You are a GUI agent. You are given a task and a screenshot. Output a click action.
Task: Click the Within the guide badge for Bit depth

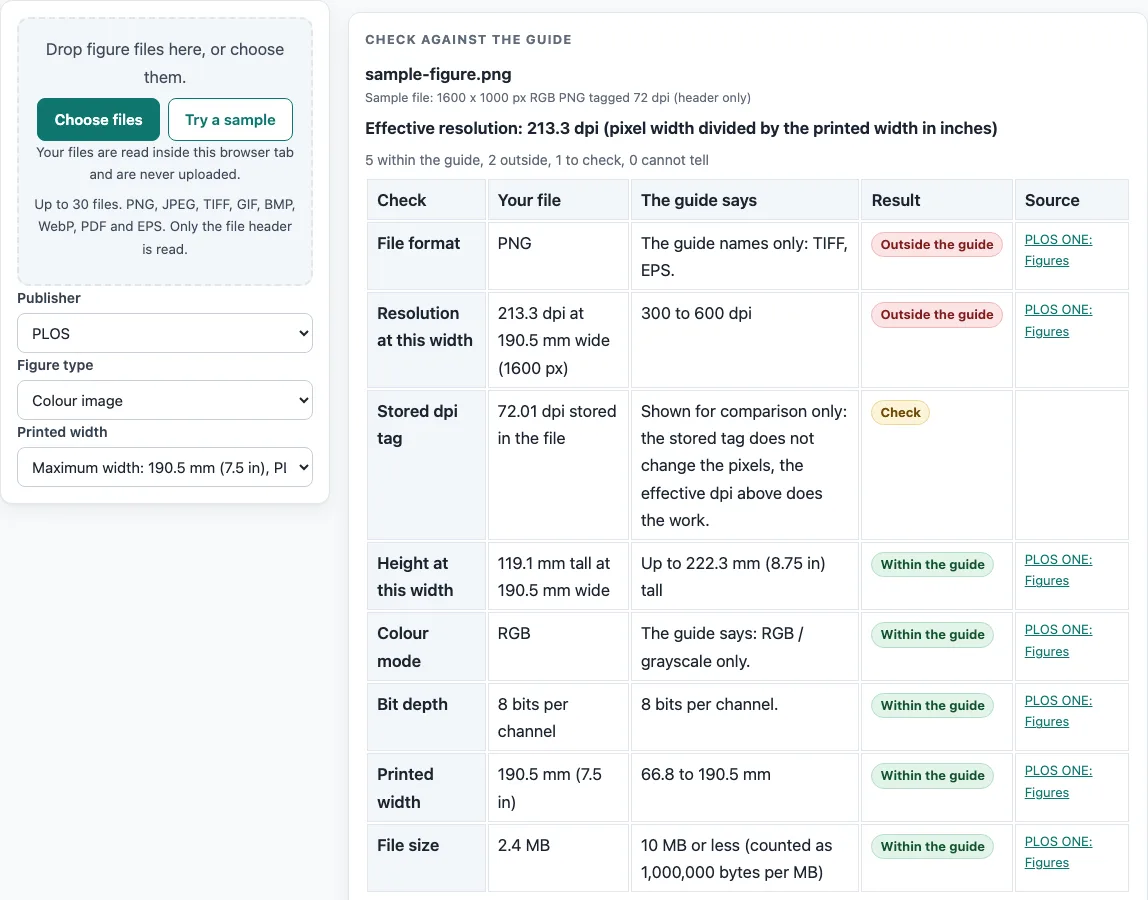[x=932, y=705]
